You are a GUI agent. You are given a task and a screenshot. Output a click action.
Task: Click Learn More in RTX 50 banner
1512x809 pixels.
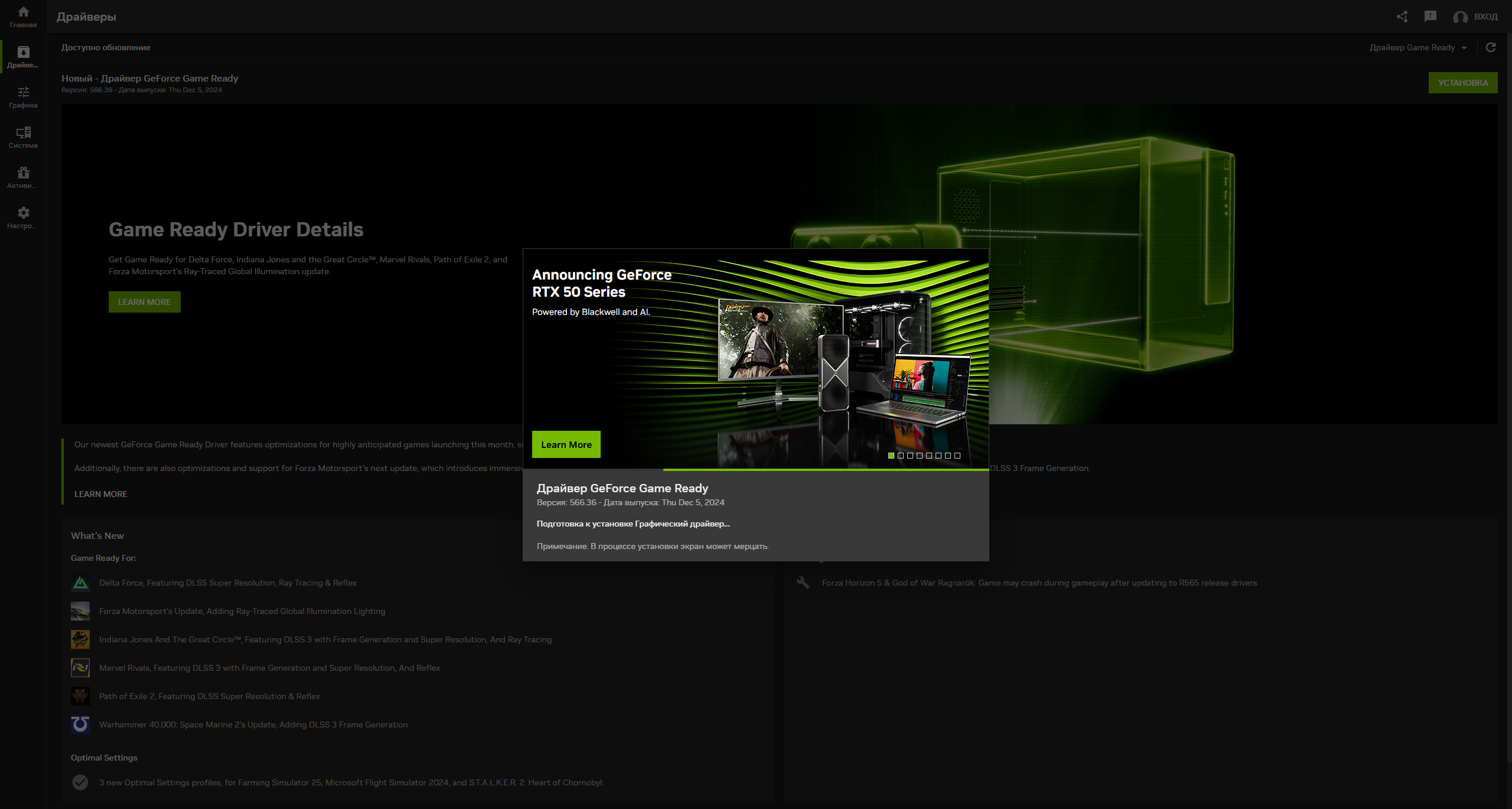click(x=566, y=444)
